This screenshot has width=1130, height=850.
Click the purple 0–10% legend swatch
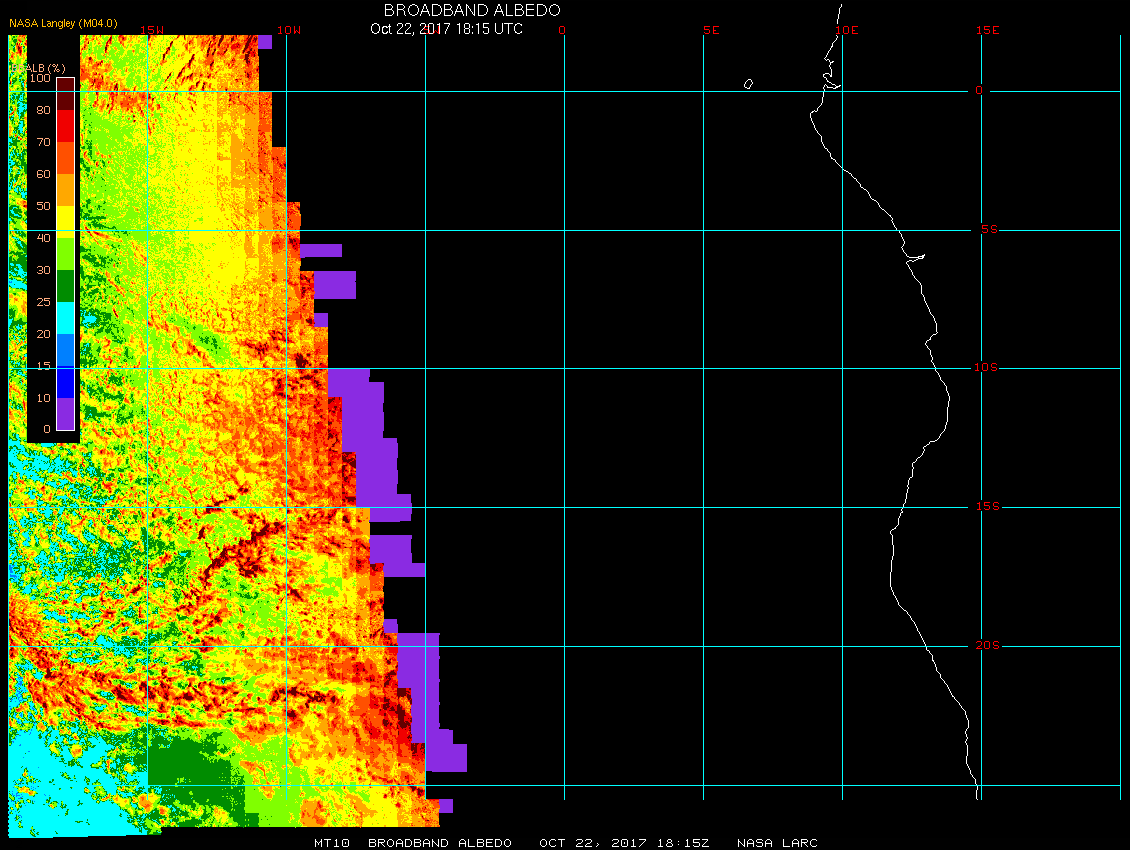65,414
